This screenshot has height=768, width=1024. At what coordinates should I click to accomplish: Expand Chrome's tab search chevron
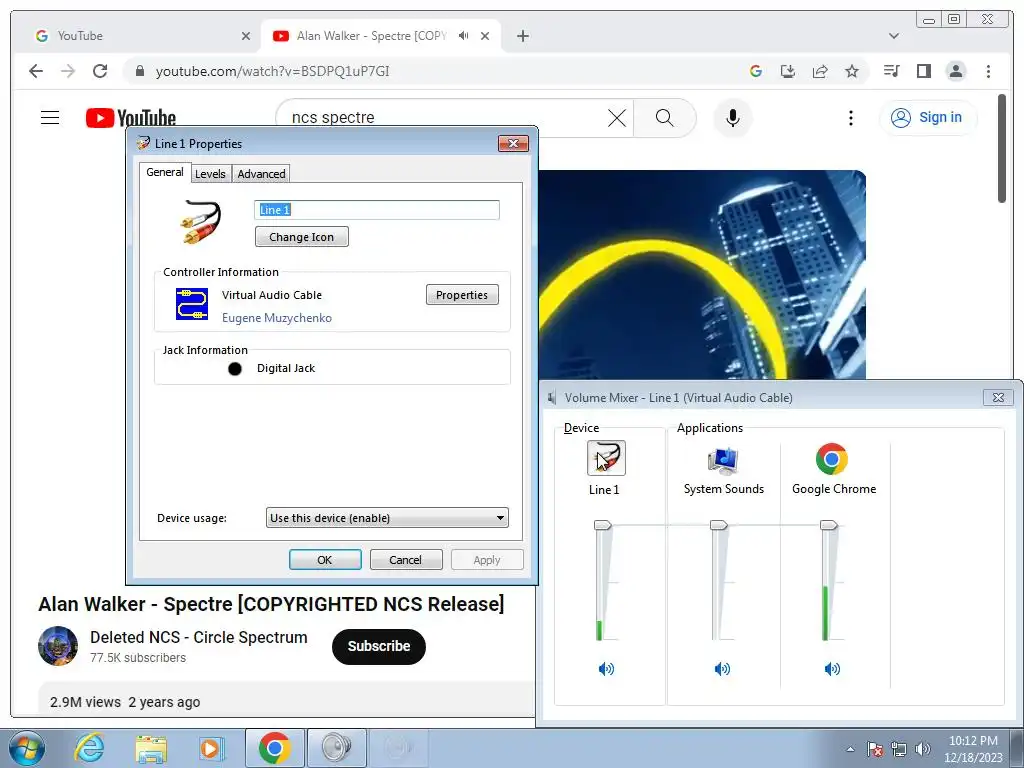(894, 36)
